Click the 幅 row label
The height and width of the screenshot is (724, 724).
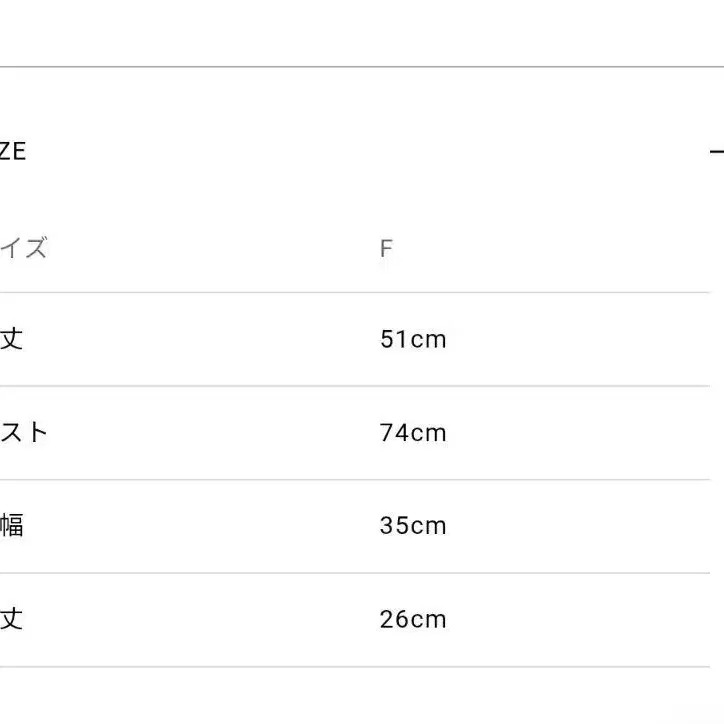11,526
